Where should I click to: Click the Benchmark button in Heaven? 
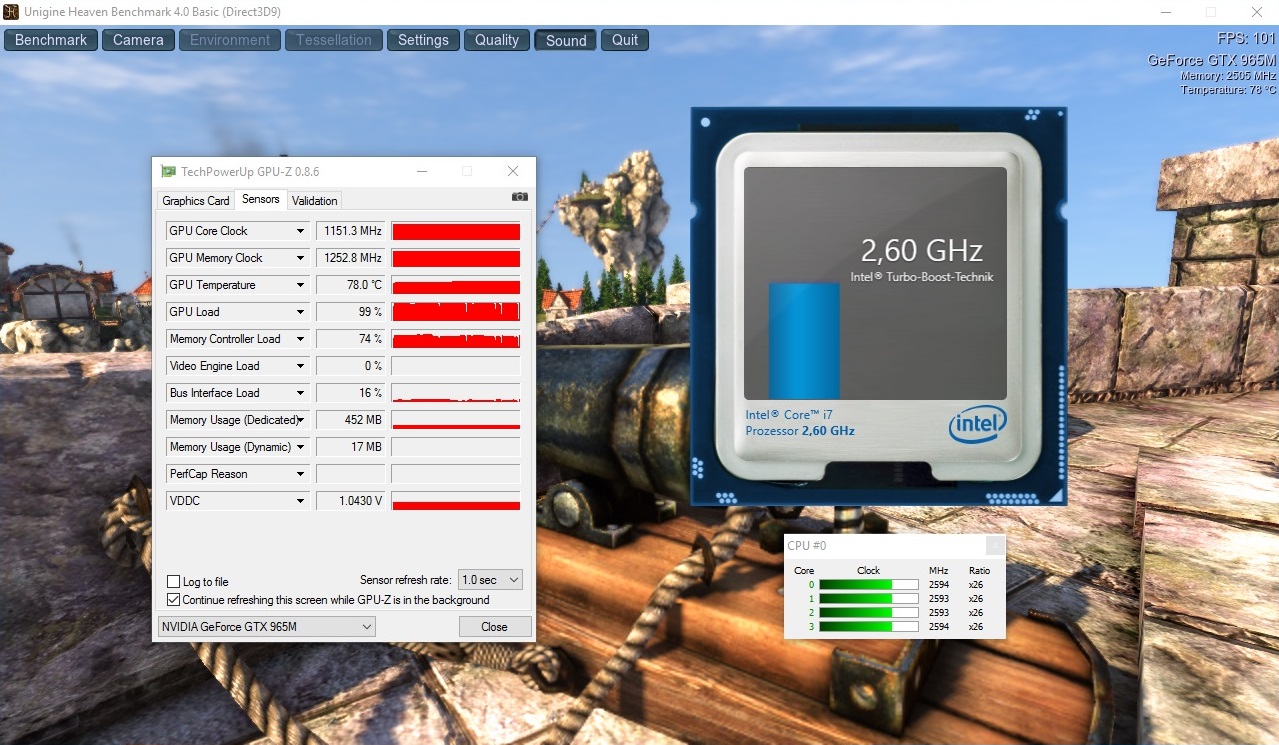coord(51,40)
